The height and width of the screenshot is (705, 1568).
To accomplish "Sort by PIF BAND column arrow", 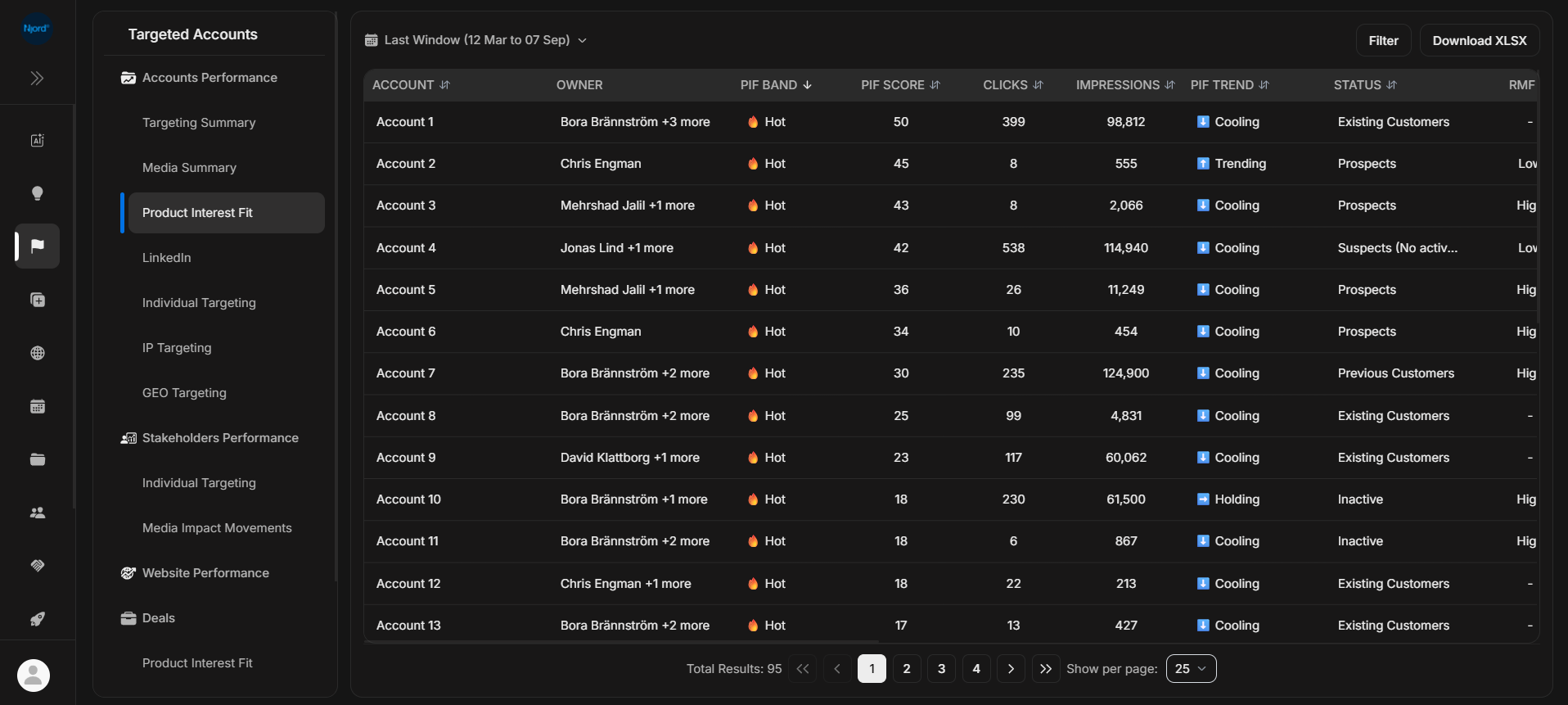I will click(x=808, y=85).
